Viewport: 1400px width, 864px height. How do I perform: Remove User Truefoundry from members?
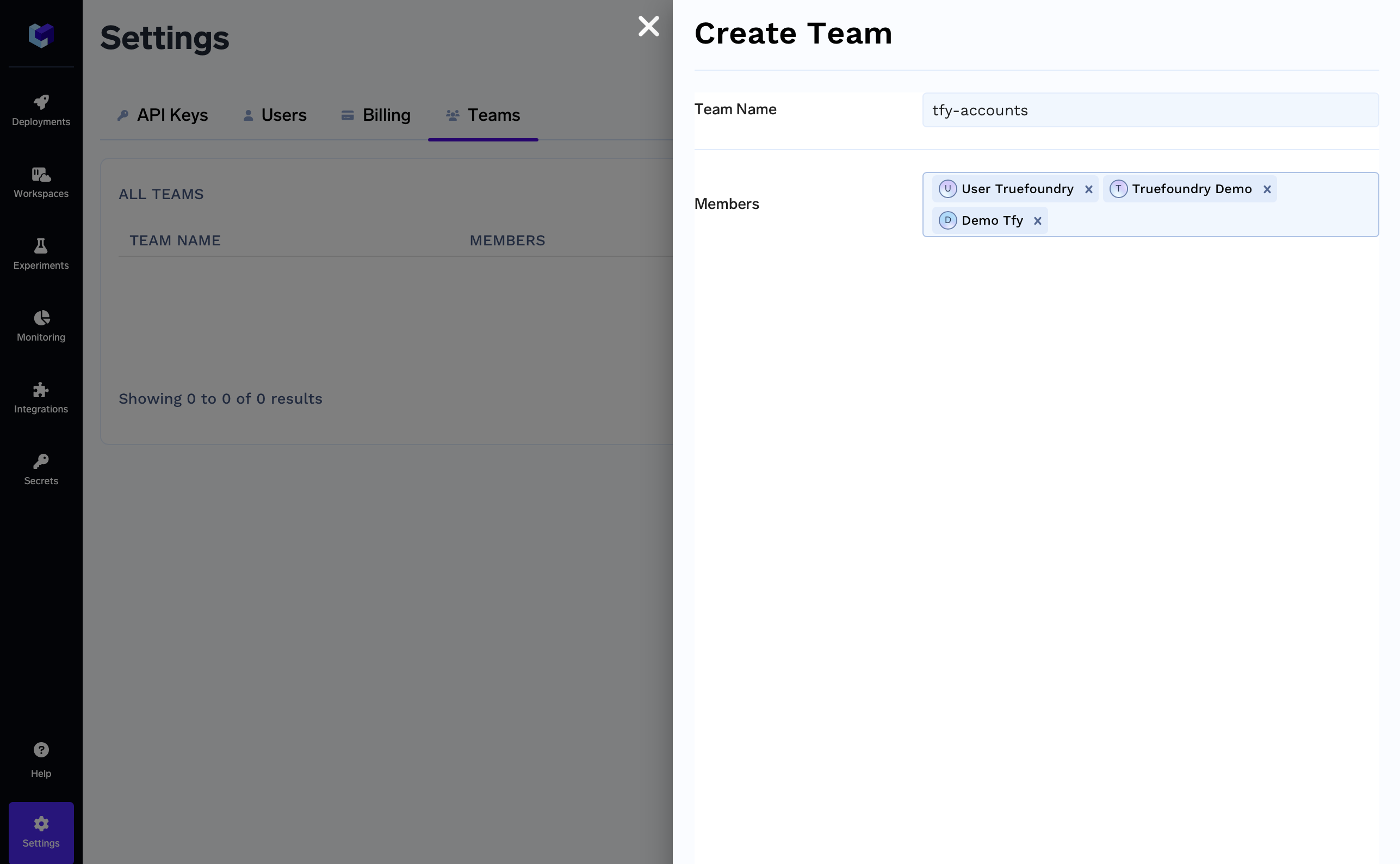coord(1088,190)
